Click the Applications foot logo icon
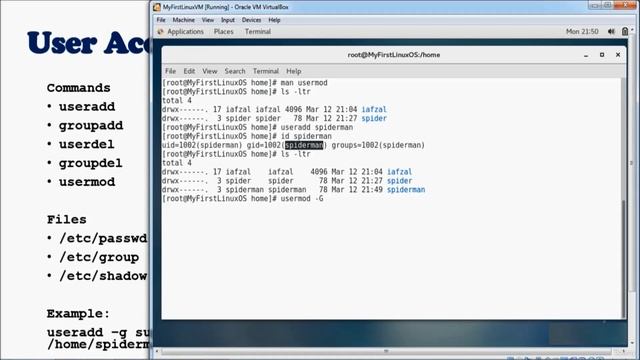The height and width of the screenshot is (360, 640). pos(160,31)
